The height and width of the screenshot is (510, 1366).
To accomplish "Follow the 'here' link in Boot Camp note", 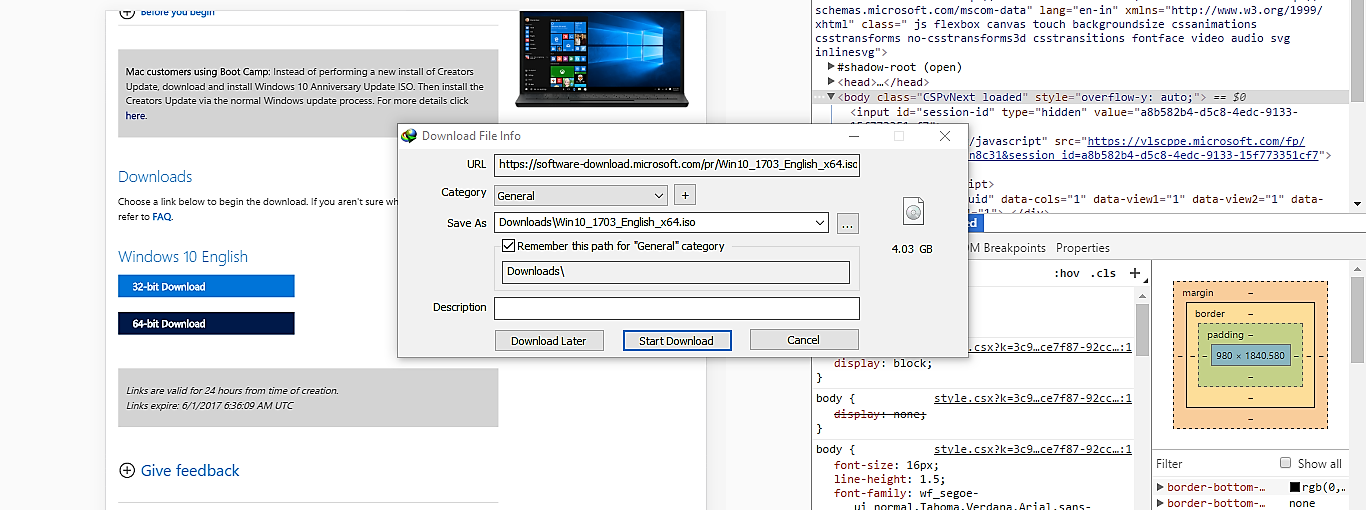I will 135,116.
